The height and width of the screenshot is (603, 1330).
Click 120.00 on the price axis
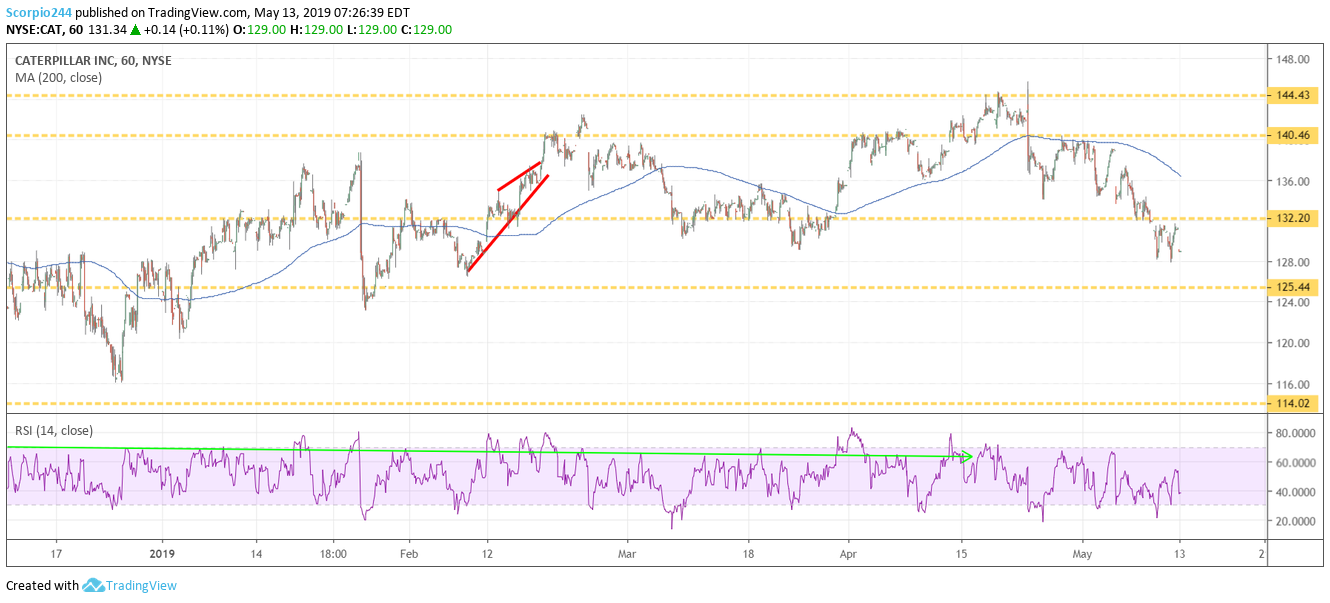point(1294,343)
